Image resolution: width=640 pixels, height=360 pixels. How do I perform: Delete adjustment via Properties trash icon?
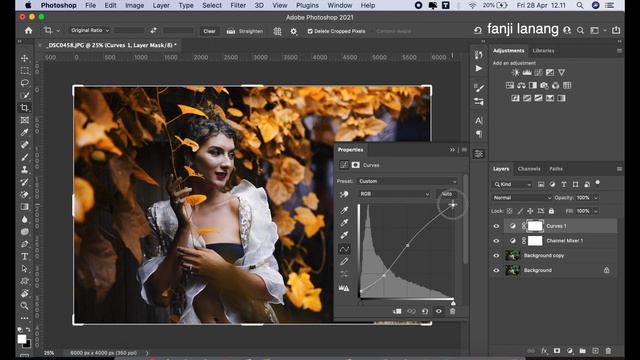(452, 311)
